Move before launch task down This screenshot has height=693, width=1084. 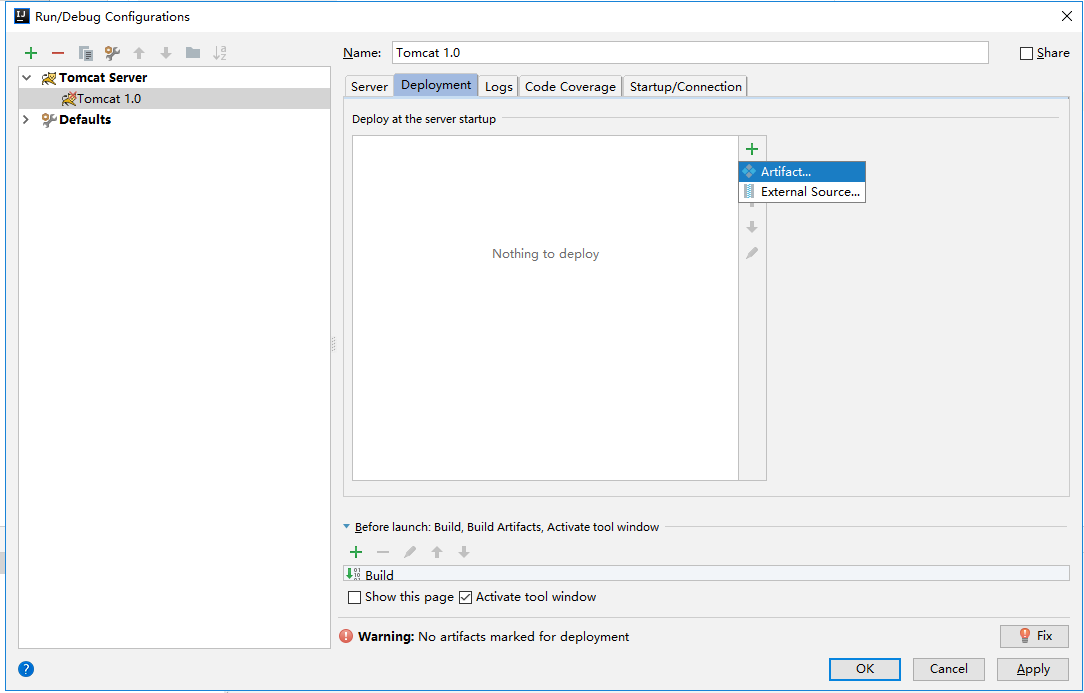point(464,552)
